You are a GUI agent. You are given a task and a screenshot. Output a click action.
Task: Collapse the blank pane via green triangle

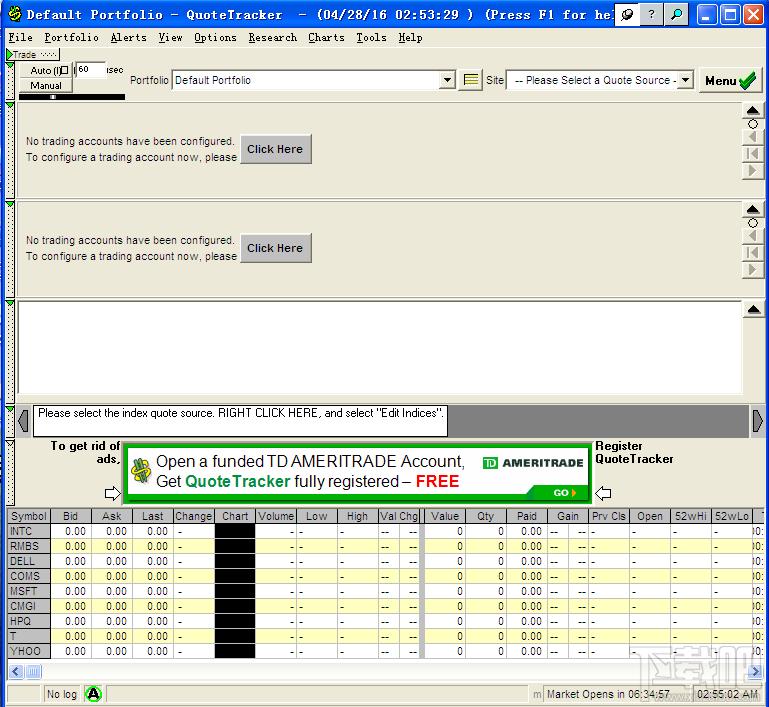point(10,303)
